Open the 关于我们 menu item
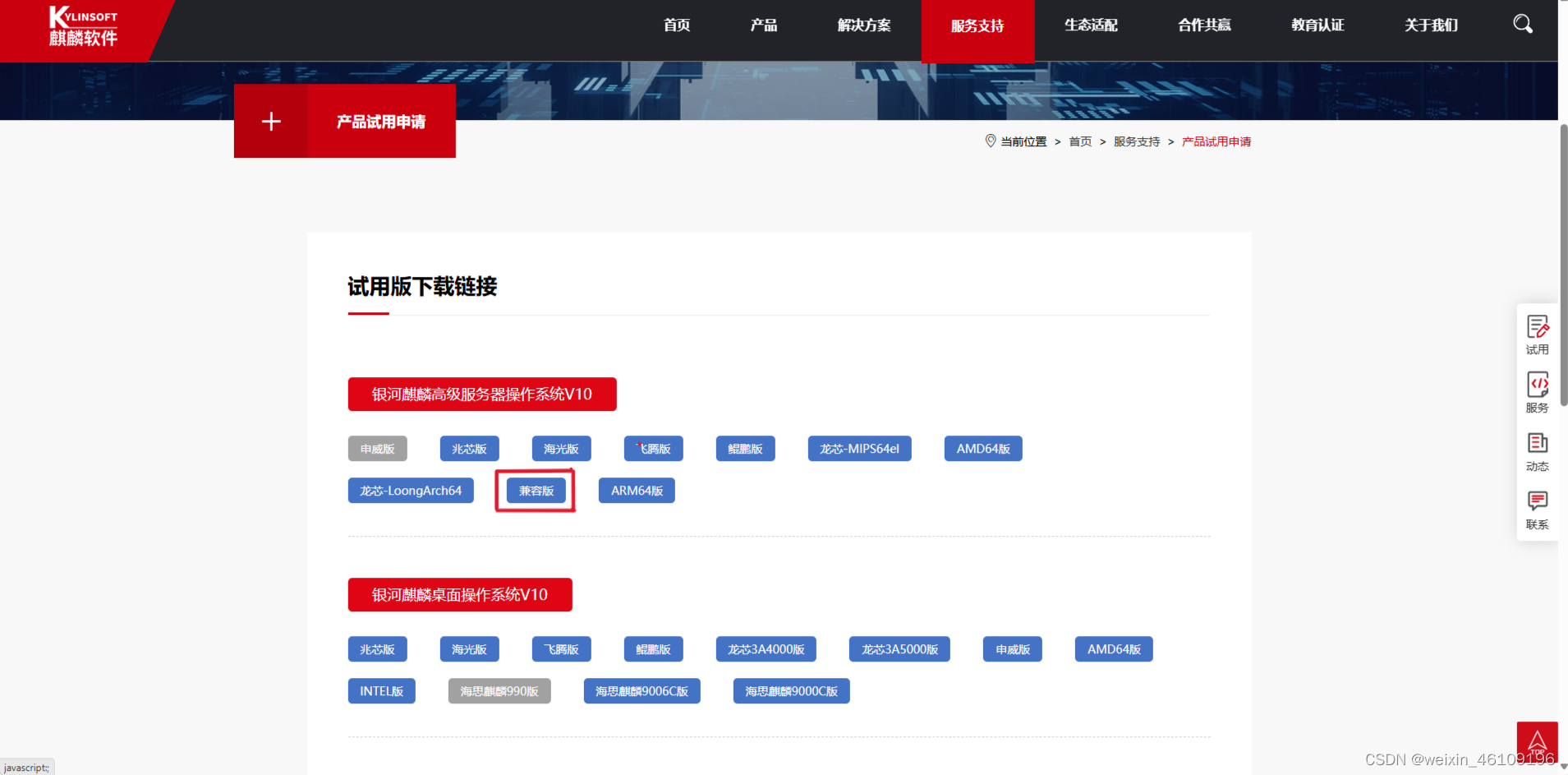This screenshot has width=1568, height=775. pyautogui.click(x=1431, y=25)
